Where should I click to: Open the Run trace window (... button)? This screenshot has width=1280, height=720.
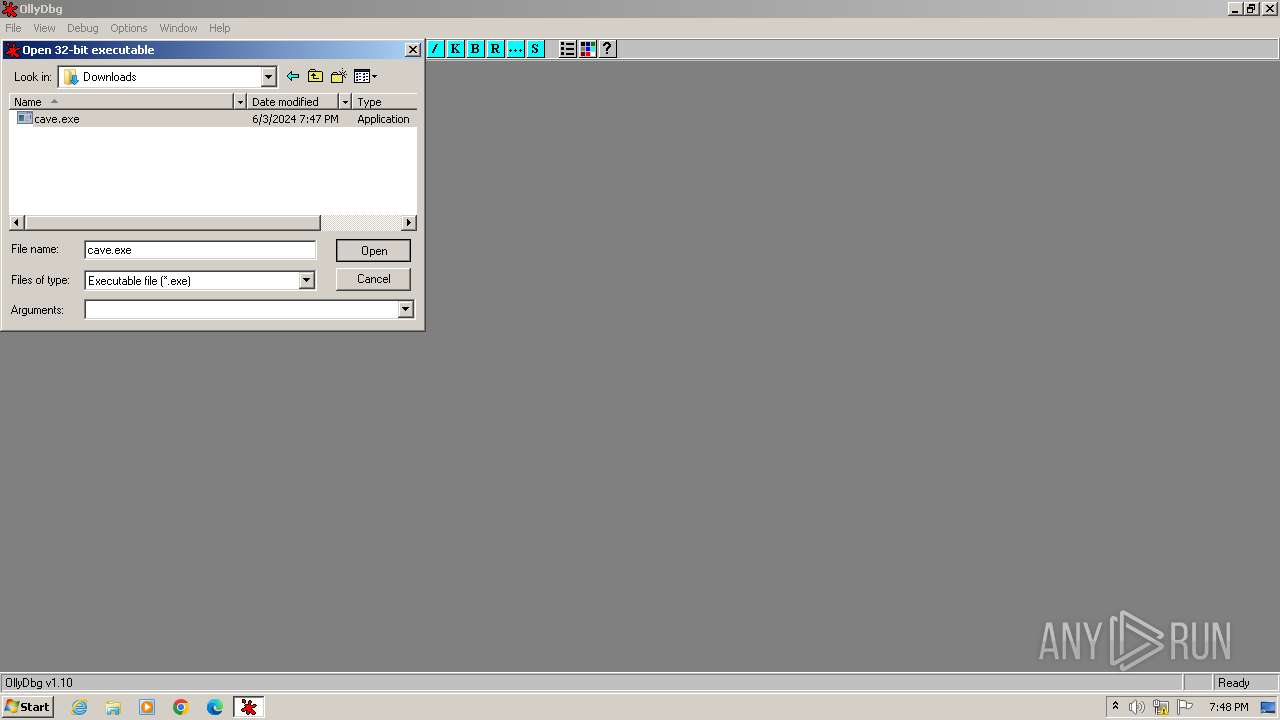click(516, 49)
